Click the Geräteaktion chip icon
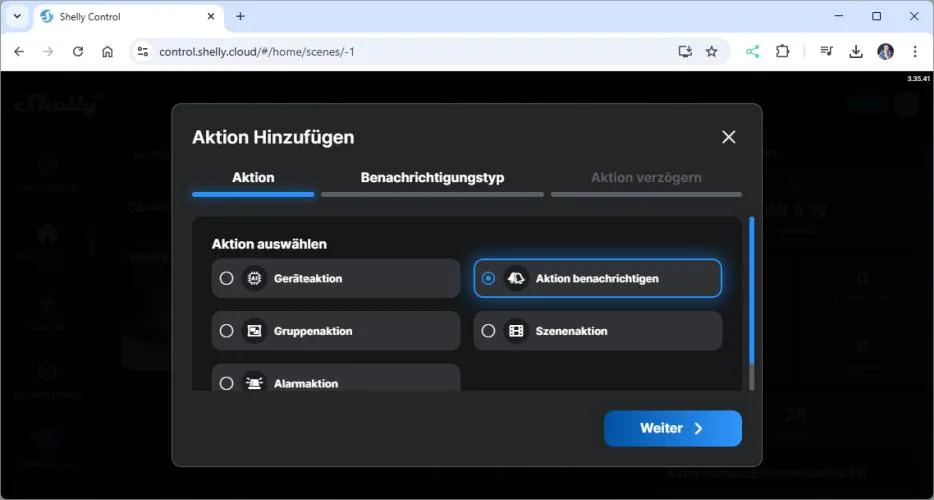 [254, 278]
